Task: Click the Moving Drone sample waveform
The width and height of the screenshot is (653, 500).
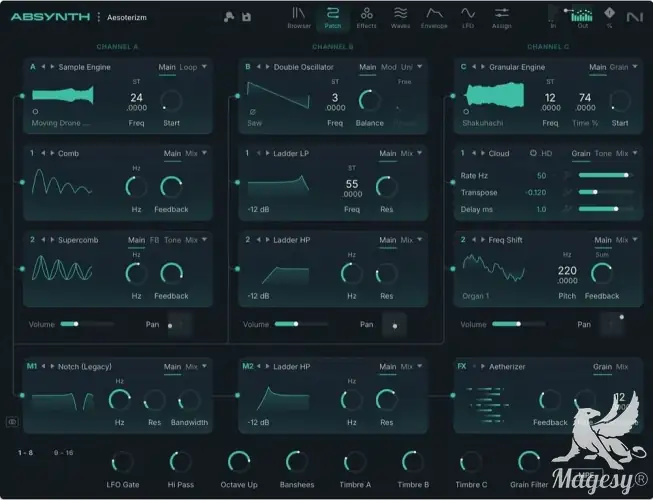Action: point(63,95)
